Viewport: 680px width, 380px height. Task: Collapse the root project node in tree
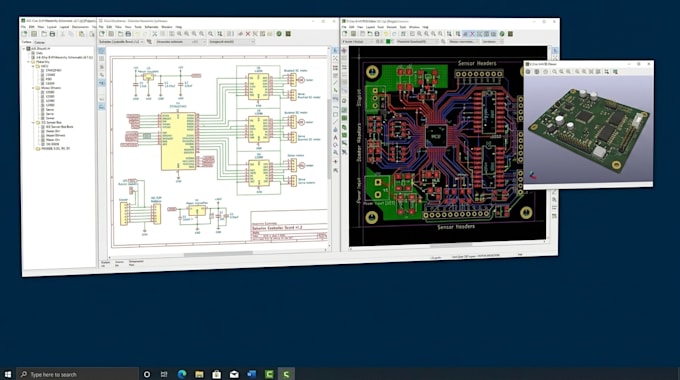(24, 49)
